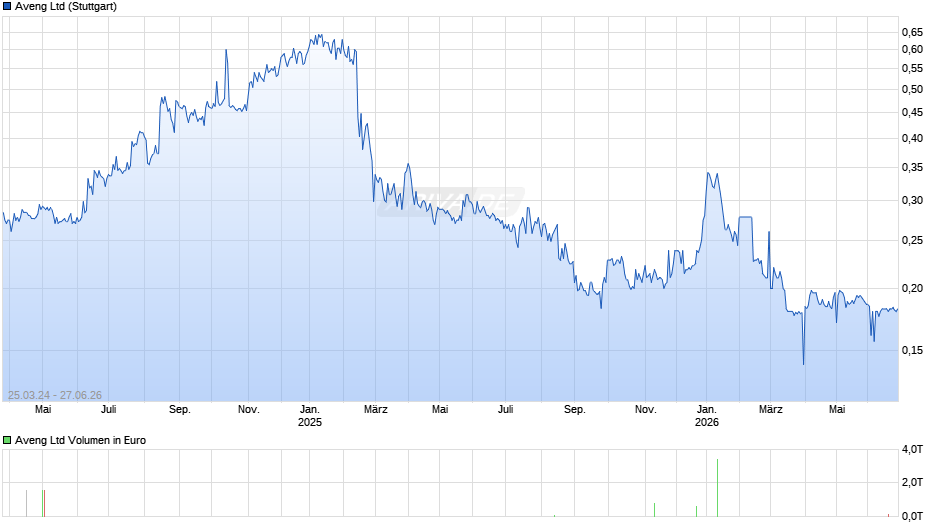Click the 2,0T volume axis label
The image size is (940, 526).
pyautogui.click(x=912, y=483)
